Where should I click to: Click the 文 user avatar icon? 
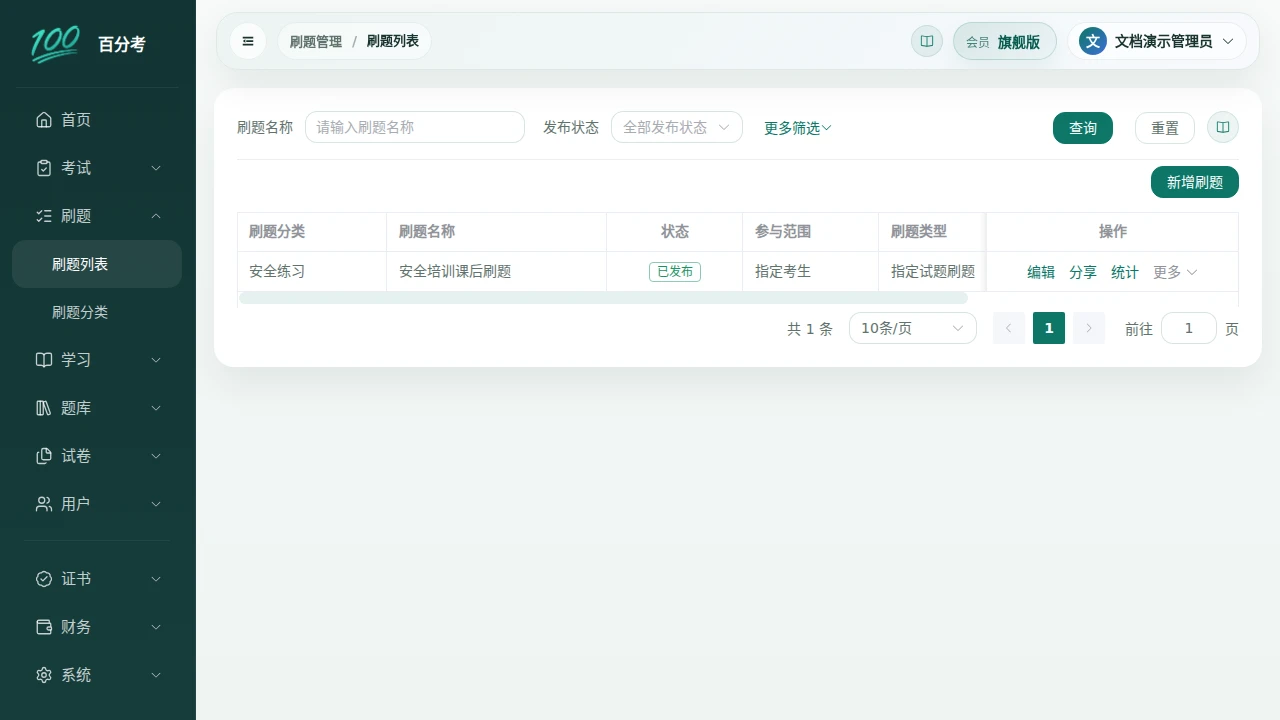tap(1093, 41)
